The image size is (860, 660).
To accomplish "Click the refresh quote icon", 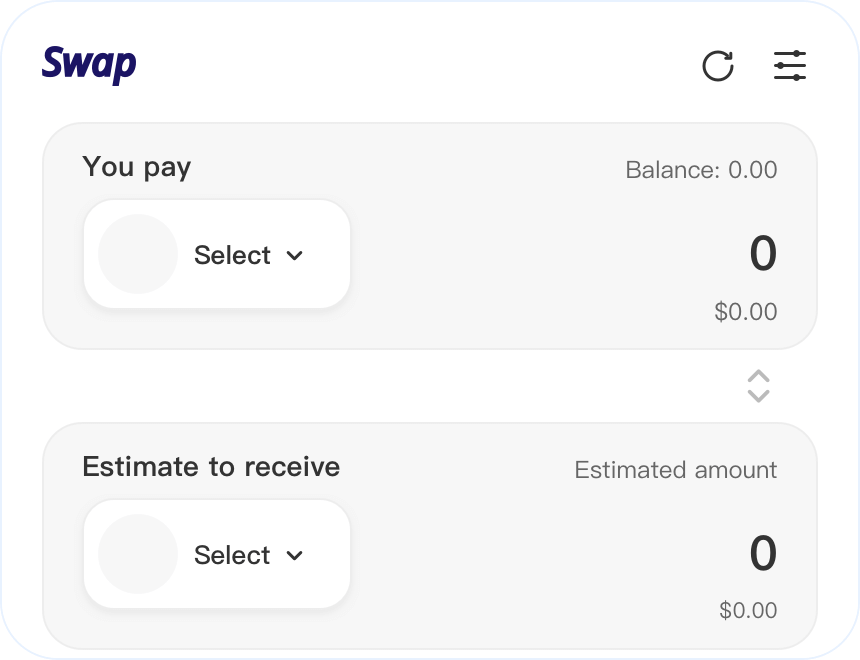I will pyautogui.click(x=718, y=66).
